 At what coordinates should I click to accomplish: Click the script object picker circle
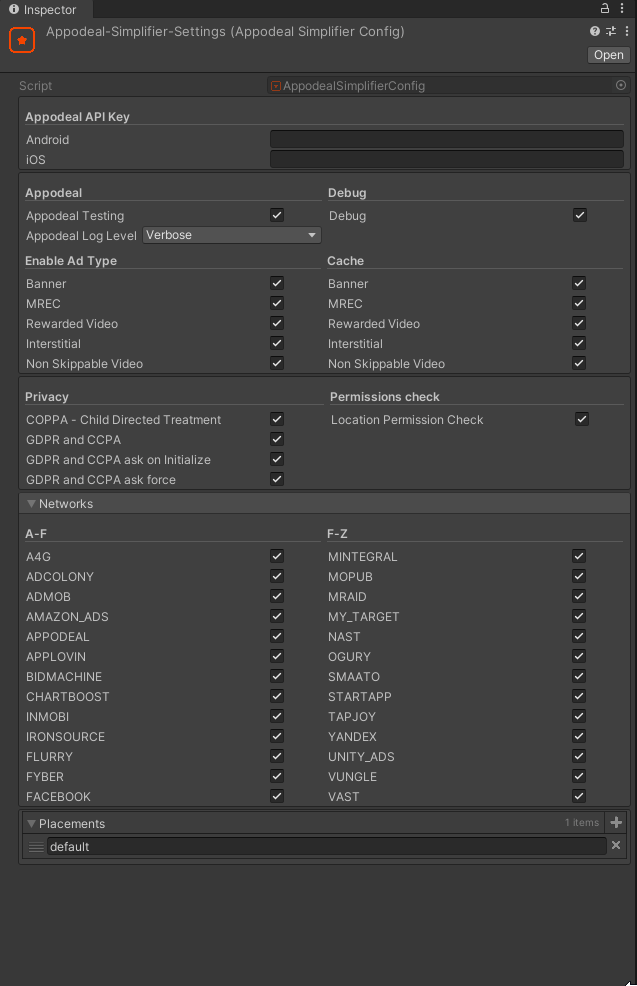tap(621, 86)
